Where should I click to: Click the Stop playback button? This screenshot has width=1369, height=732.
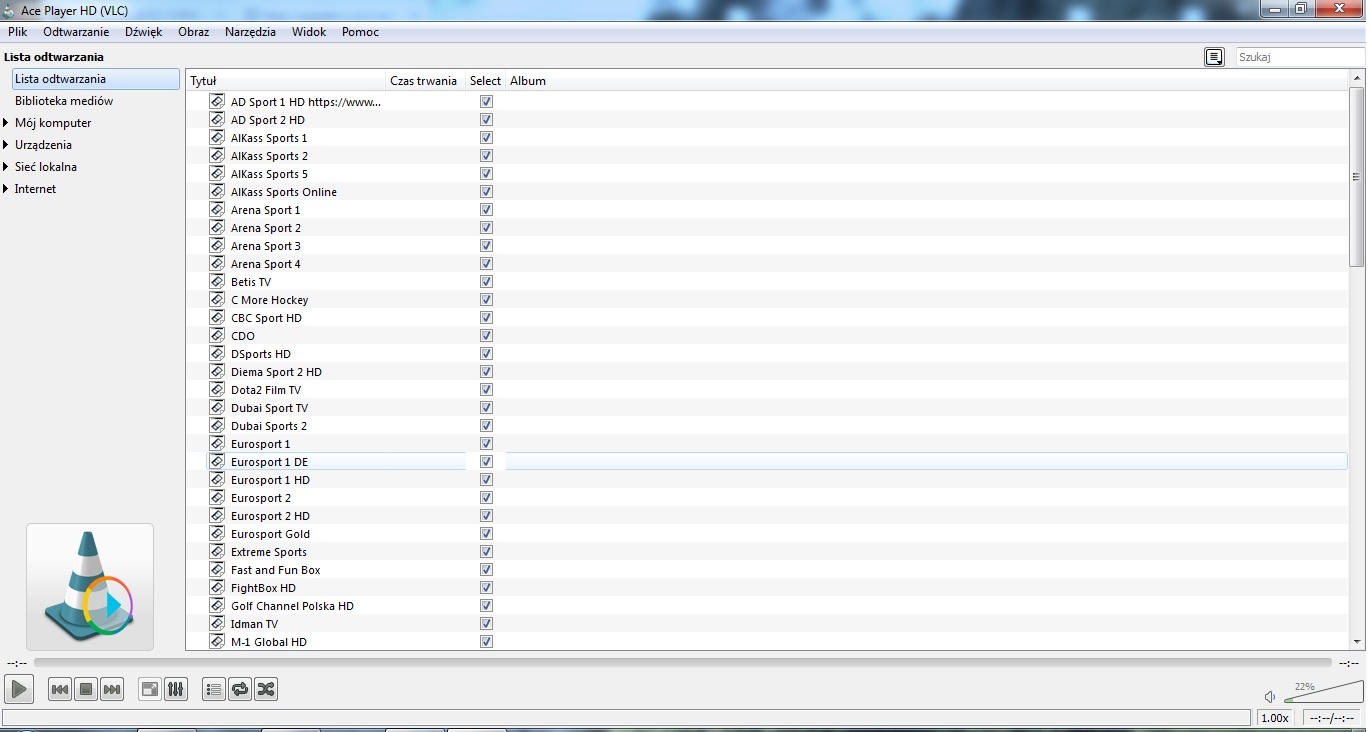86,689
